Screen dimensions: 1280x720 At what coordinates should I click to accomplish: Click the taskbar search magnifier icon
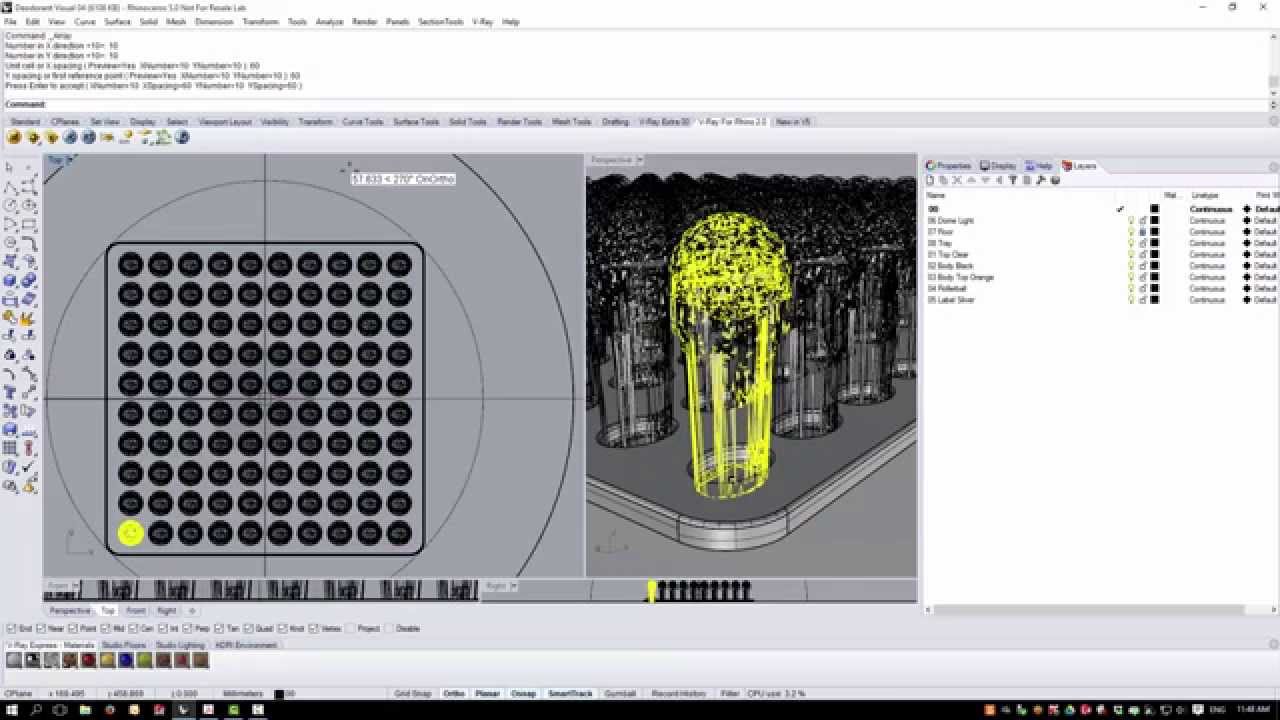[x=37, y=709]
